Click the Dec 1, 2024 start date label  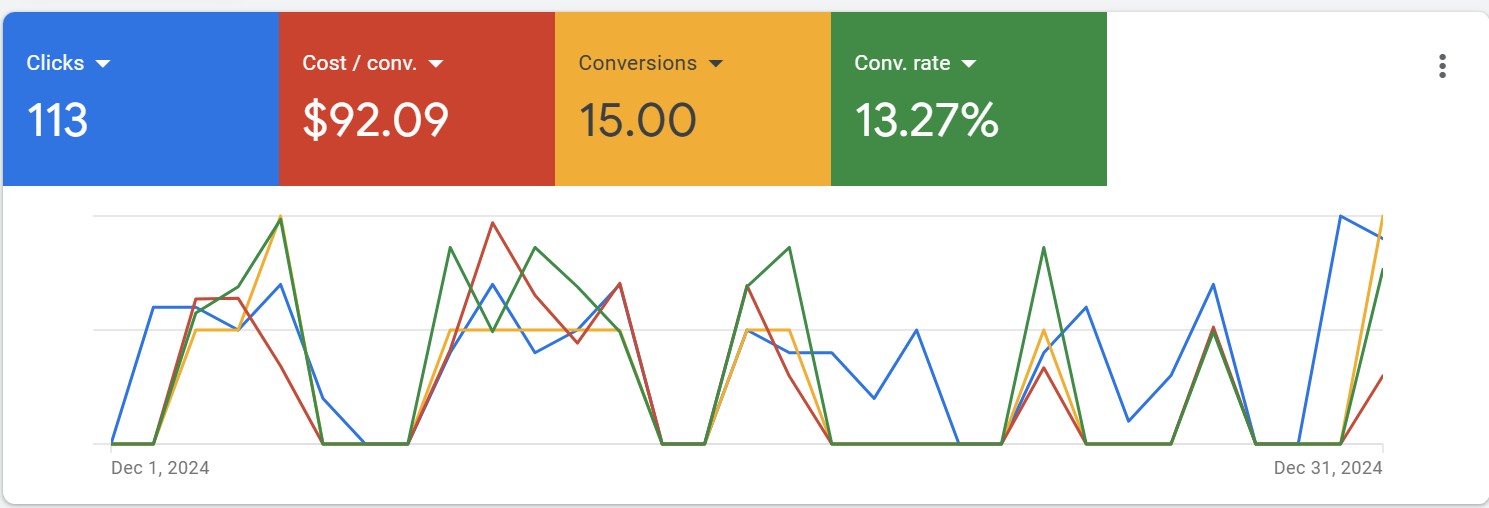coord(160,468)
